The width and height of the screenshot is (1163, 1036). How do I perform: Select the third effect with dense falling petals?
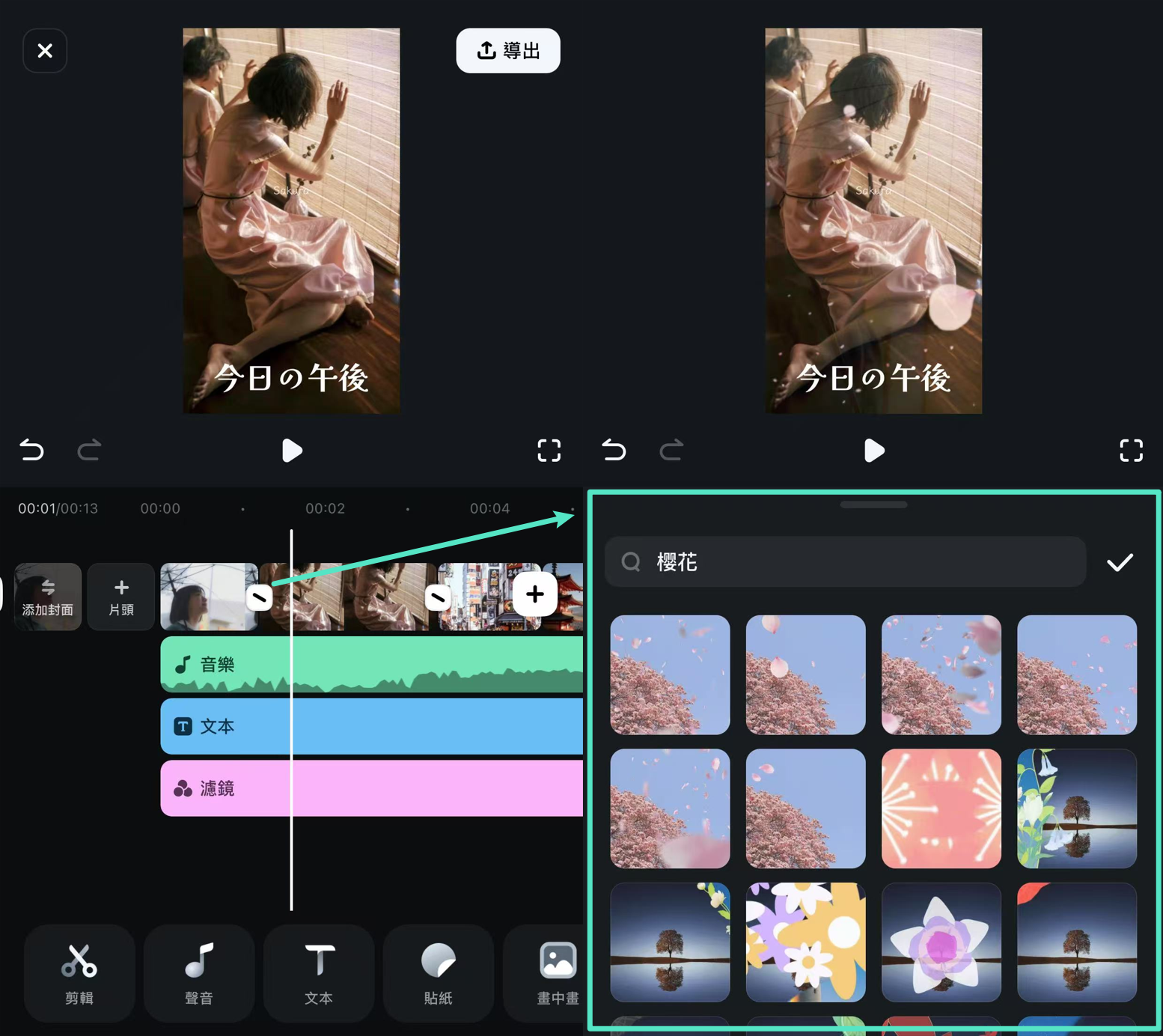click(941, 674)
